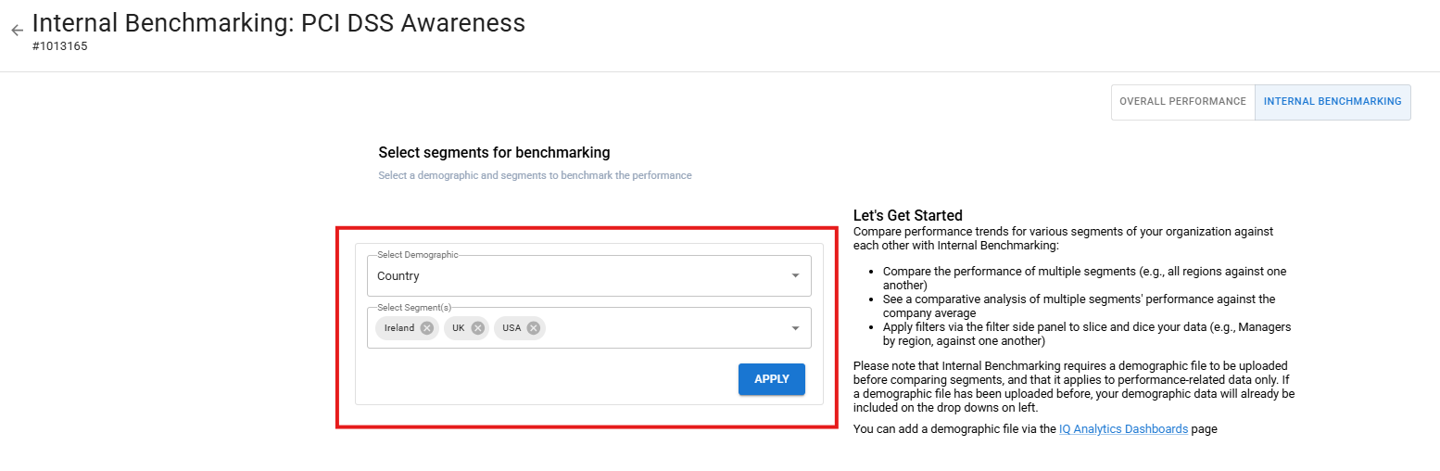Click the ID number #1013165

pos(60,46)
